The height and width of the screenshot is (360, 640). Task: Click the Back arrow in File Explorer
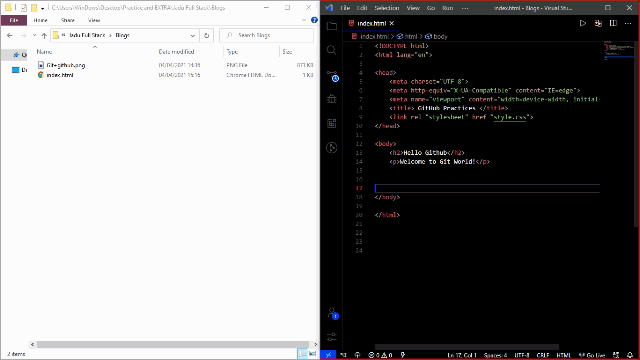coord(10,36)
